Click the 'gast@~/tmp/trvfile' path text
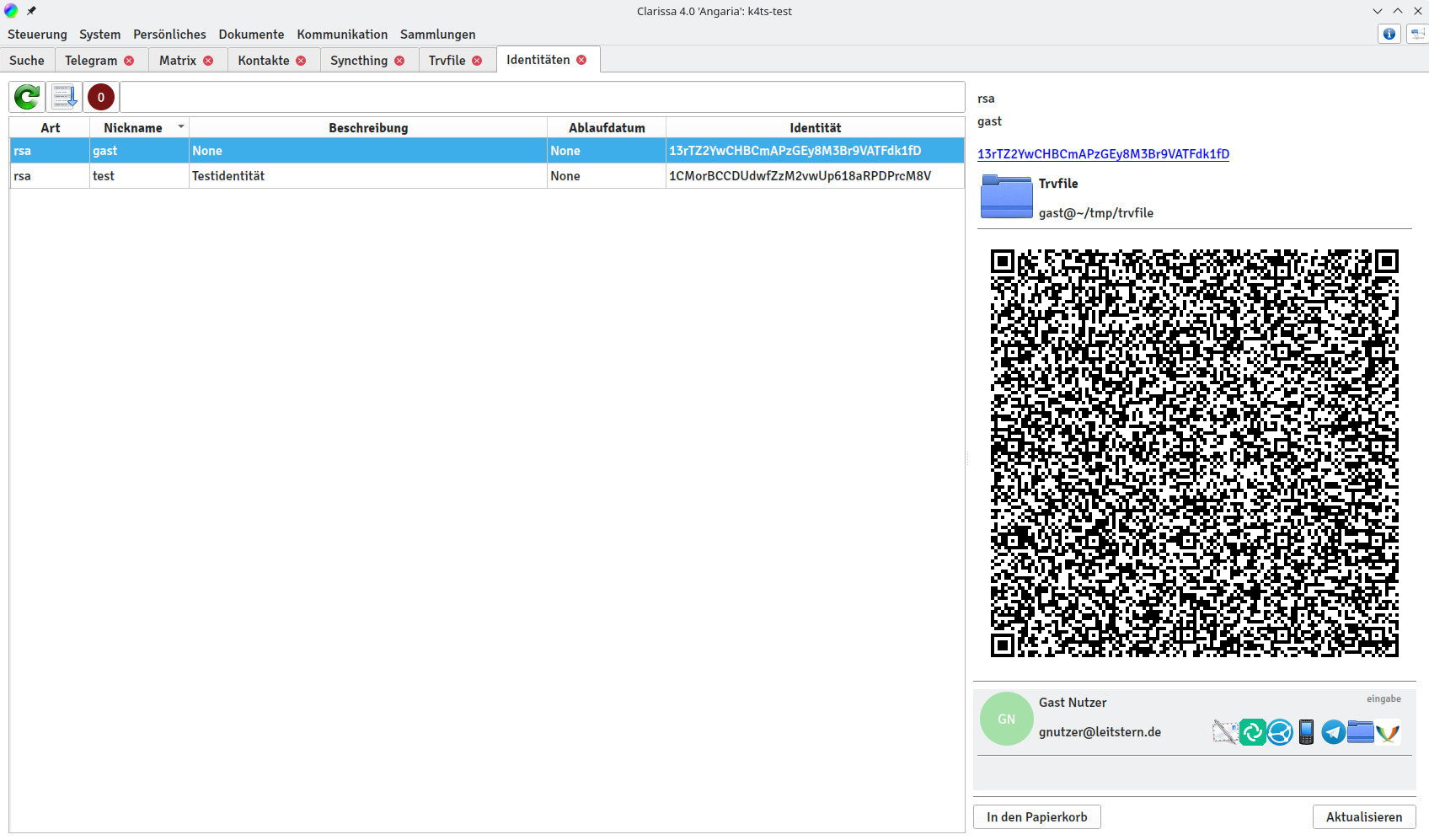1429x840 pixels. click(1096, 213)
